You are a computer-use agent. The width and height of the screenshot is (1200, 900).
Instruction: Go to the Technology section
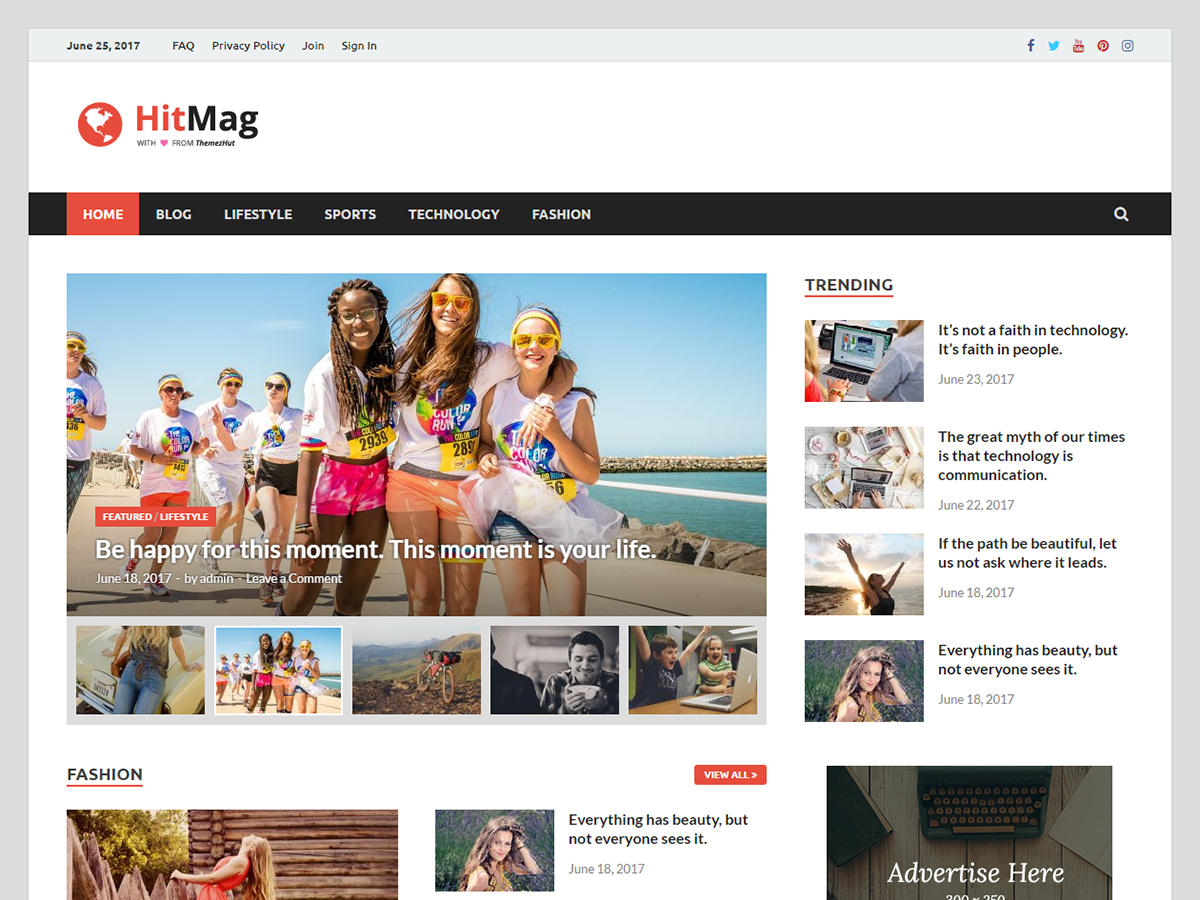[x=453, y=214]
